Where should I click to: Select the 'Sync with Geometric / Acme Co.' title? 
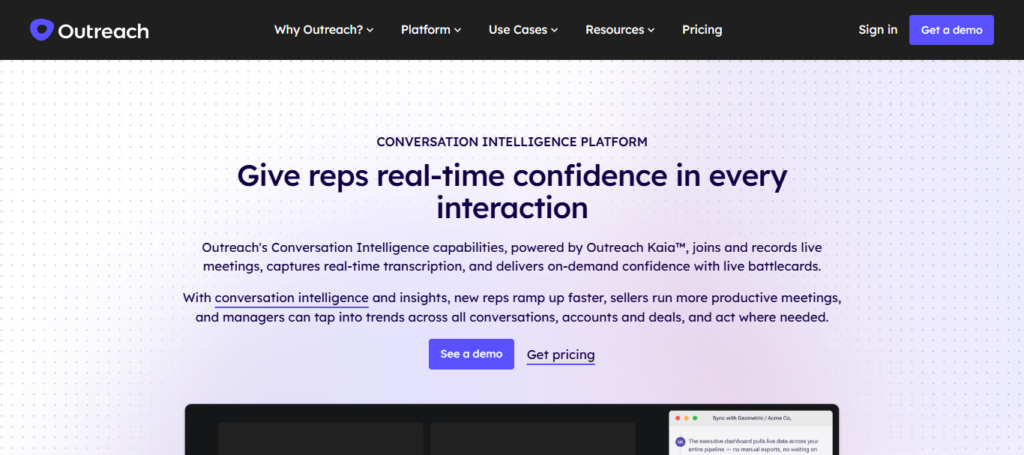pos(750,418)
